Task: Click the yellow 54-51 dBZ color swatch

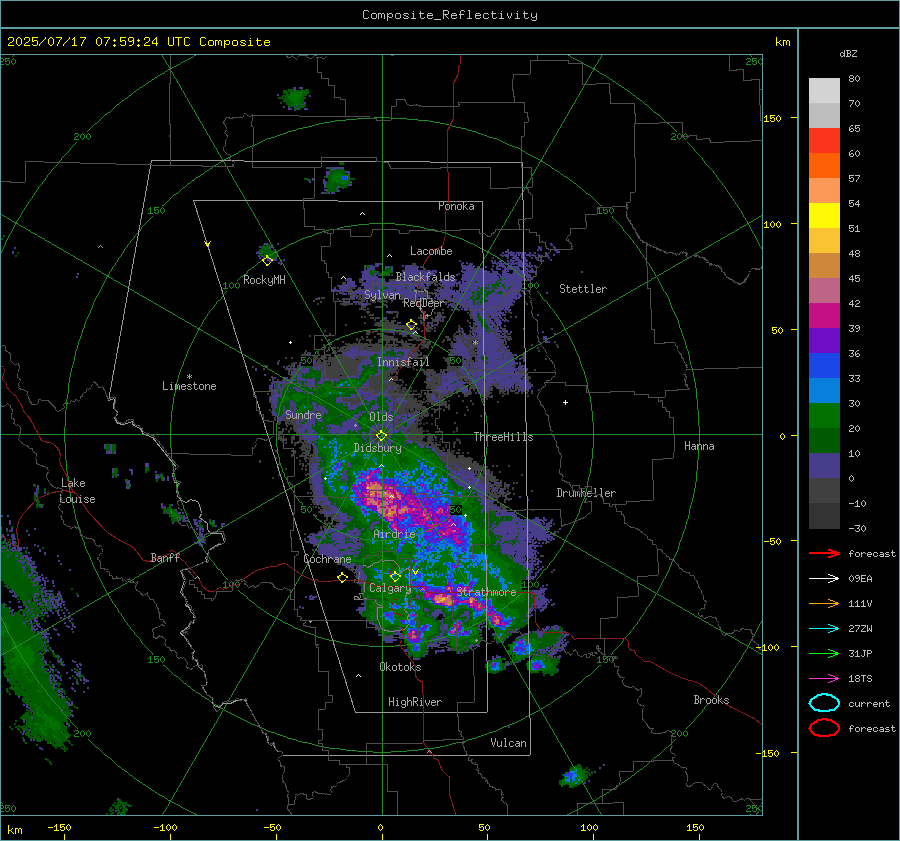Action: click(x=824, y=216)
